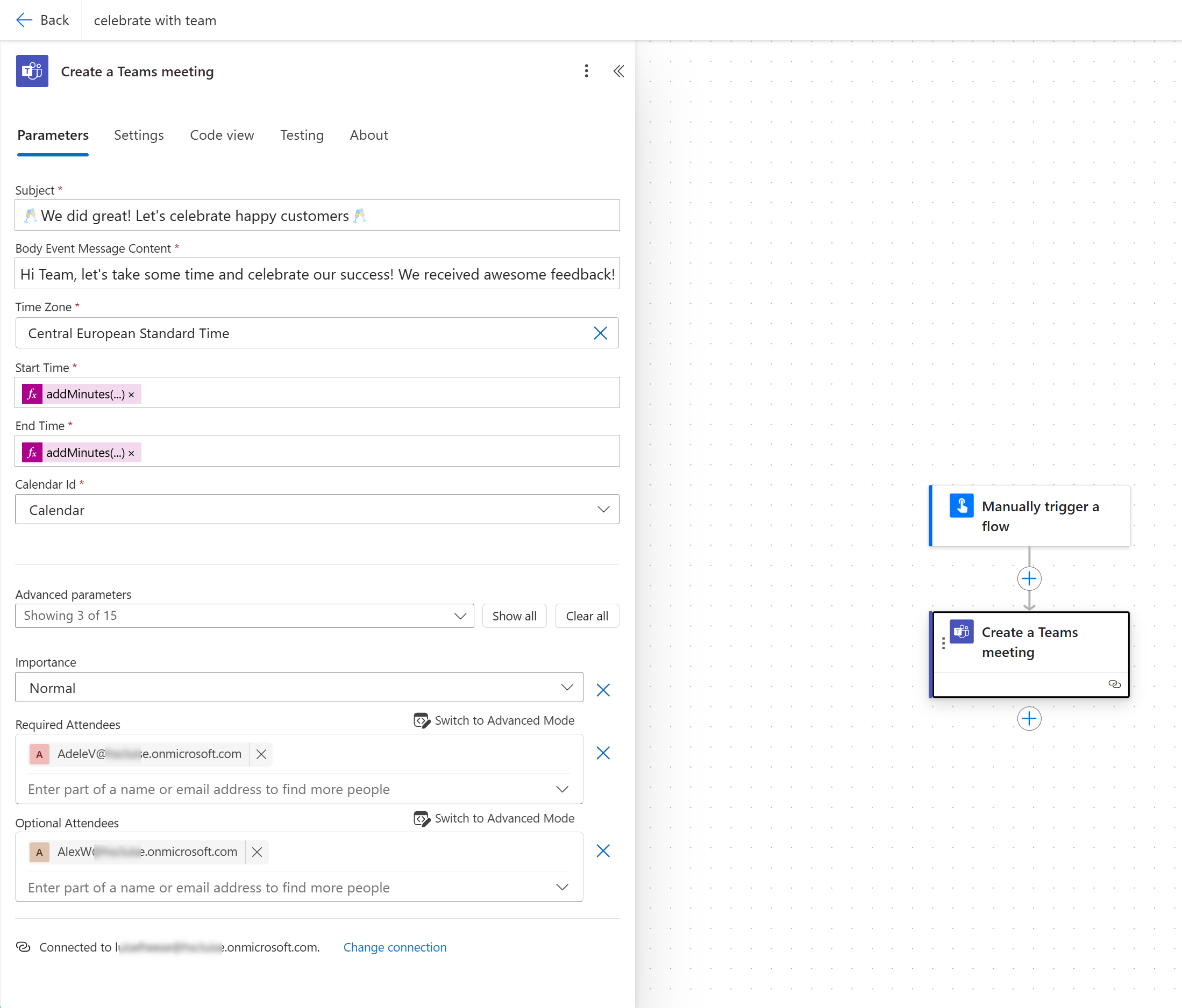The height and width of the screenshot is (1008, 1182).
Task: Remove addMinutes expression from End Time
Action: (x=131, y=453)
